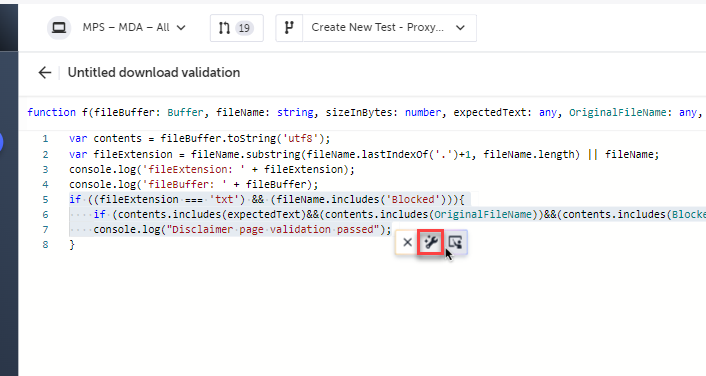706x376 pixels.
Task: Click the Untitled download validation title
Action: pyautogui.click(x=154, y=72)
